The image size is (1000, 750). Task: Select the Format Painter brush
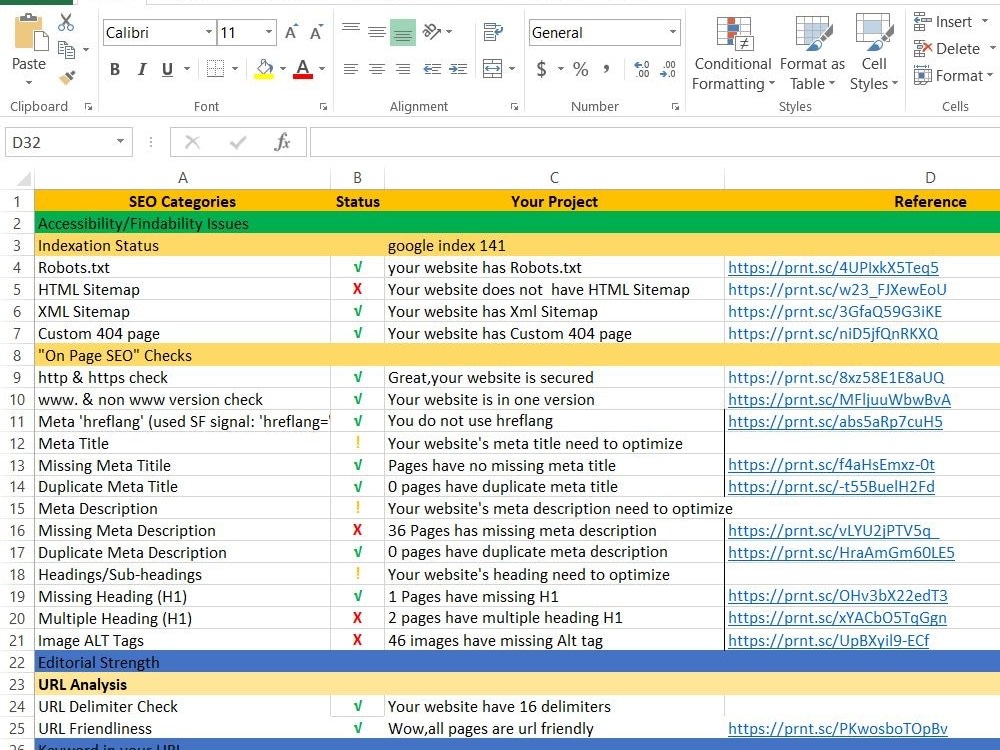pyautogui.click(x=66, y=77)
